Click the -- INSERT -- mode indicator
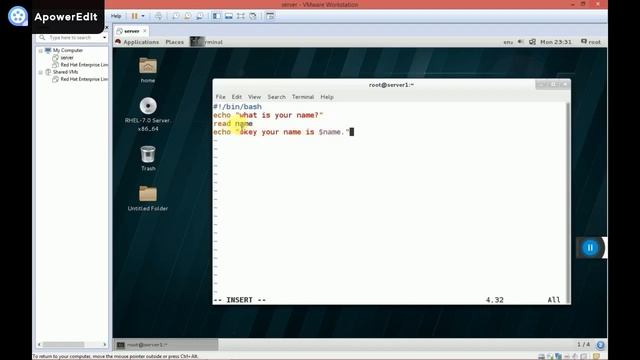Image resolution: width=640 pixels, height=360 pixels. pos(240,300)
